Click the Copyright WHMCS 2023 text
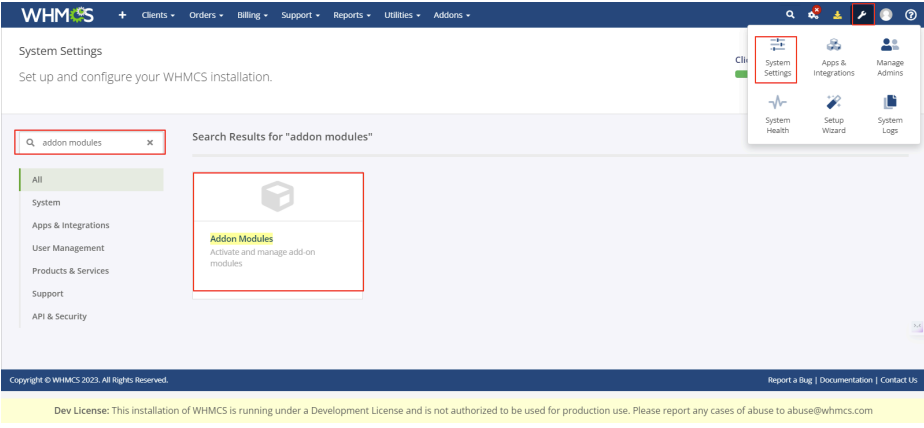The image size is (924, 428). (x=89, y=380)
